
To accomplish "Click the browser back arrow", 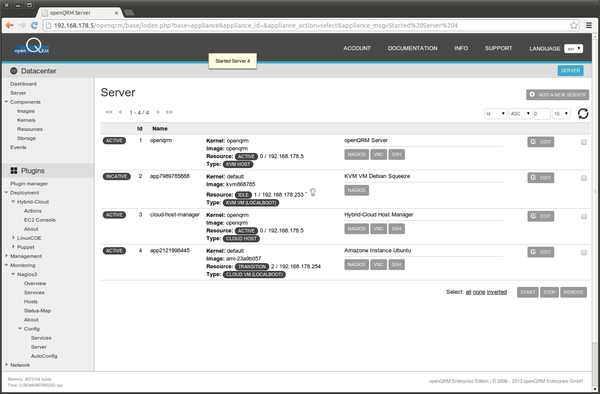I will 9,25.
